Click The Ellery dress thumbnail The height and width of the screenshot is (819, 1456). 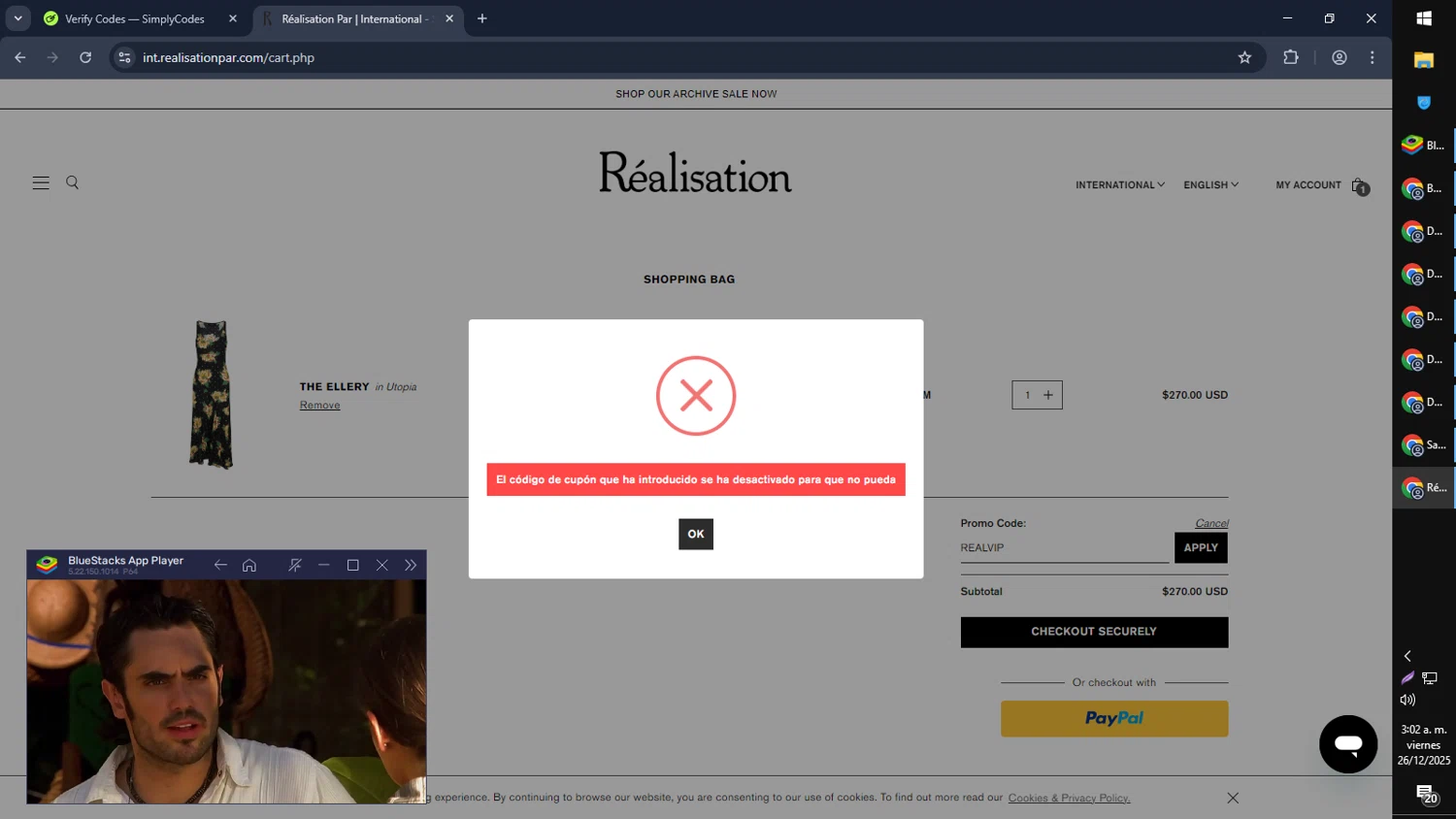(x=211, y=394)
